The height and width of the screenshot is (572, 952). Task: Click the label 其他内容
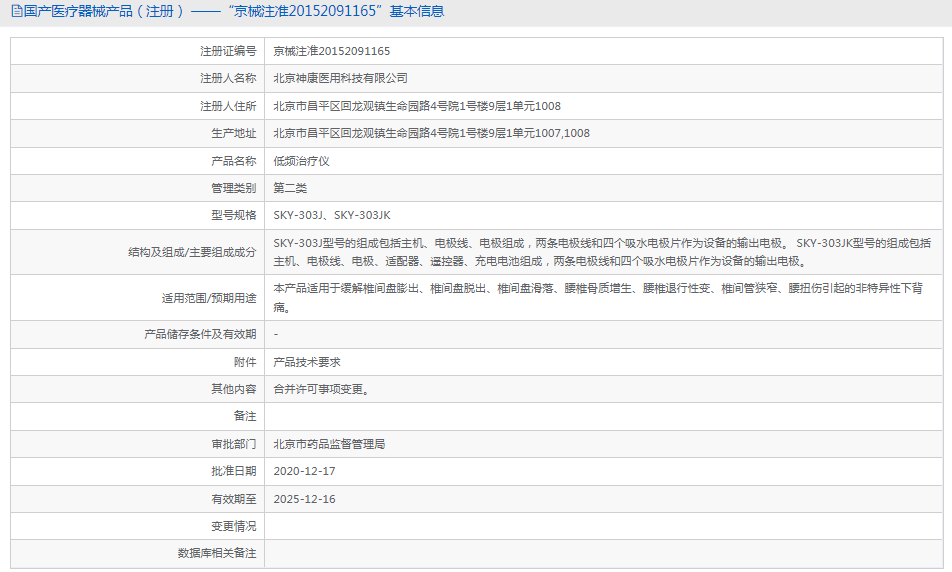234,389
